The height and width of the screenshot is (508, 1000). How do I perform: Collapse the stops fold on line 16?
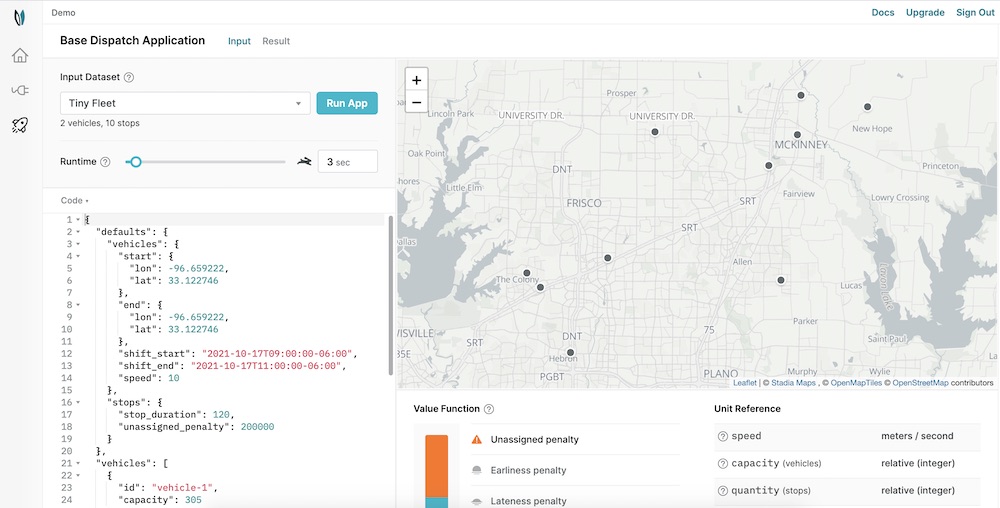click(x=78, y=402)
